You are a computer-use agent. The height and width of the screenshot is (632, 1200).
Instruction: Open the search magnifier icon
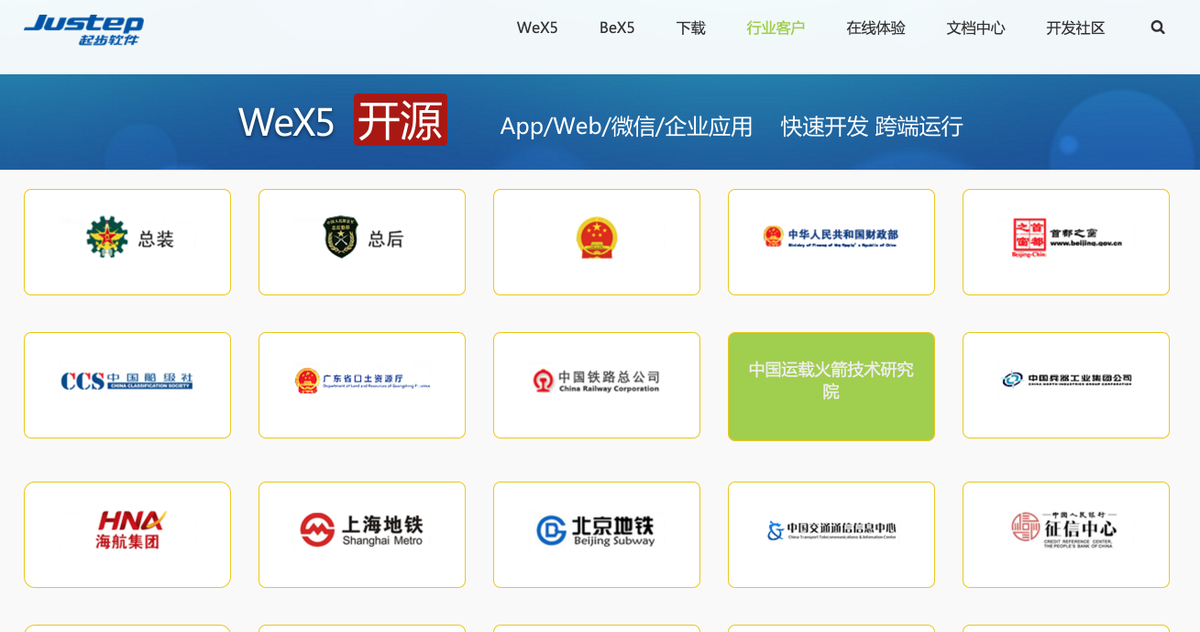(1158, 28)
